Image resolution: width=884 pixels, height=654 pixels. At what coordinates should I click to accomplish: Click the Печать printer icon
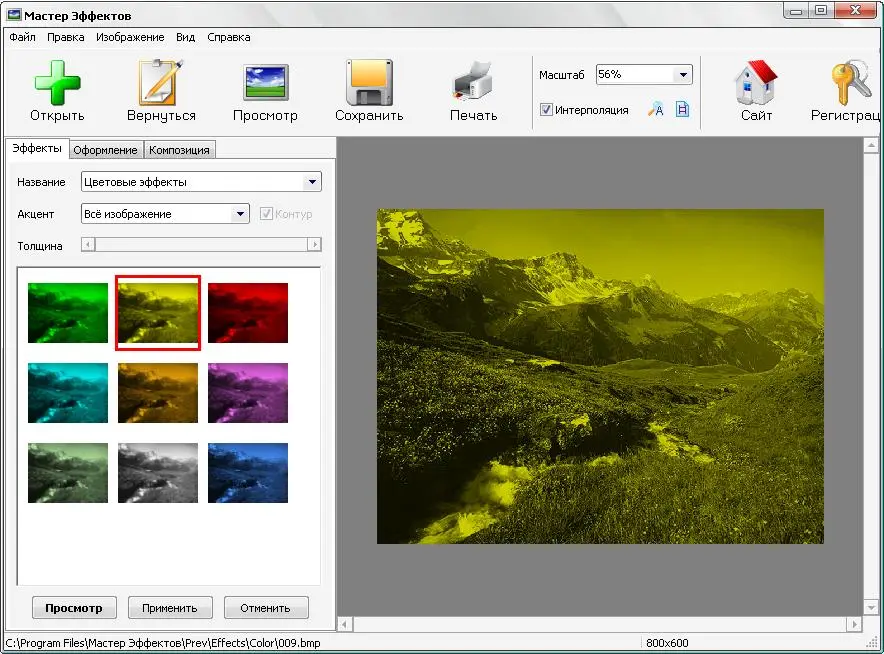point(473,83)
